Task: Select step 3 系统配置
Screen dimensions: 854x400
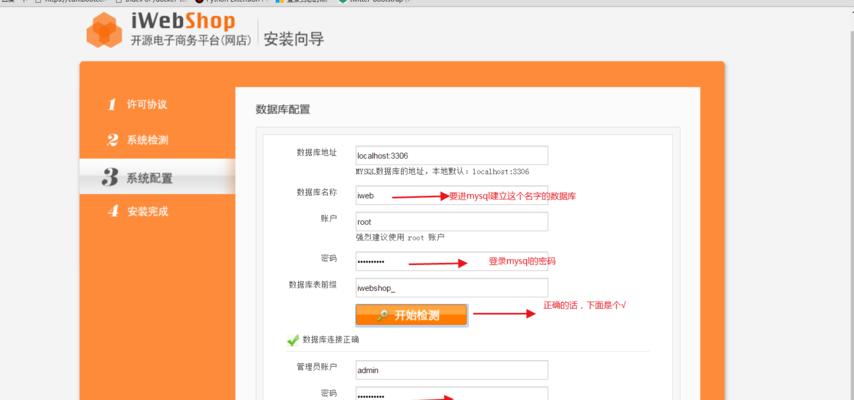Action: [x=157, y=177]
